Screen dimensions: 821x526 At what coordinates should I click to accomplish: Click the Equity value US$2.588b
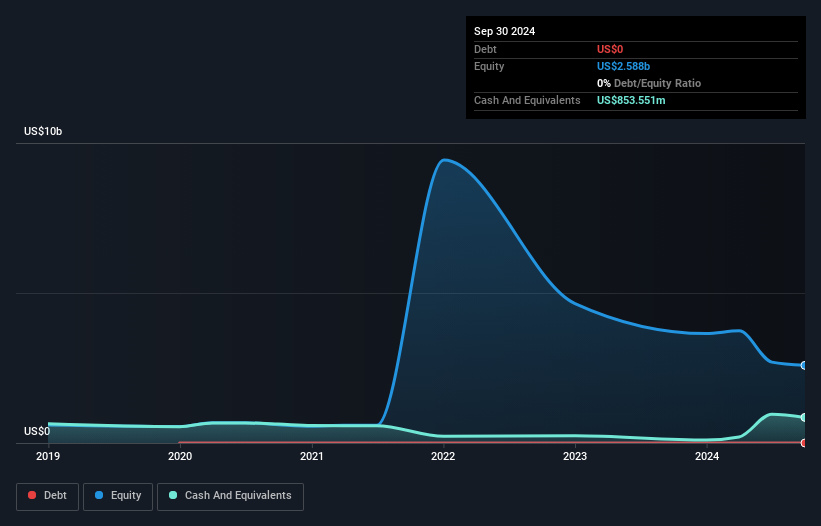(x=623, y=66)
